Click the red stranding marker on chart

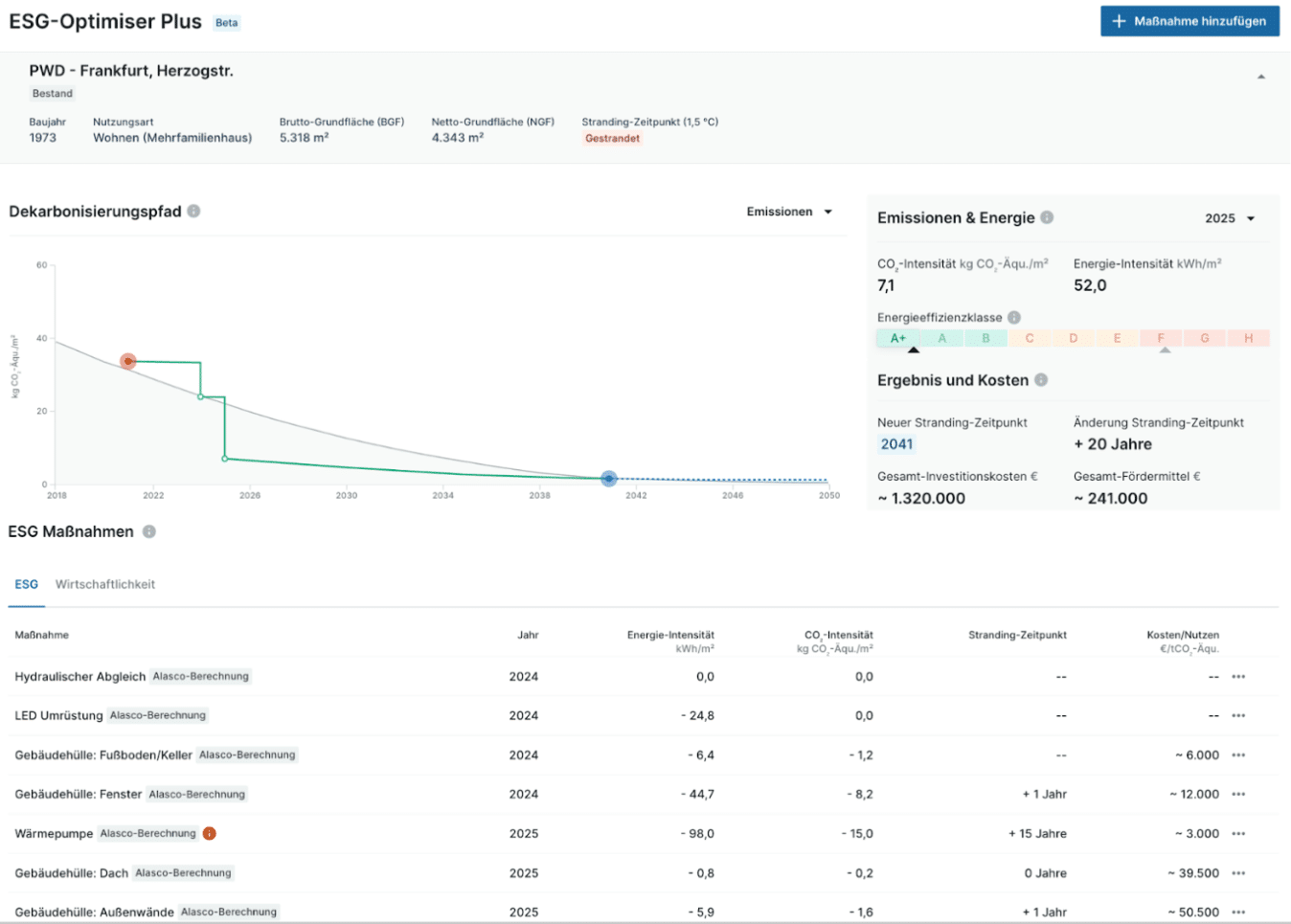point(128,361)
